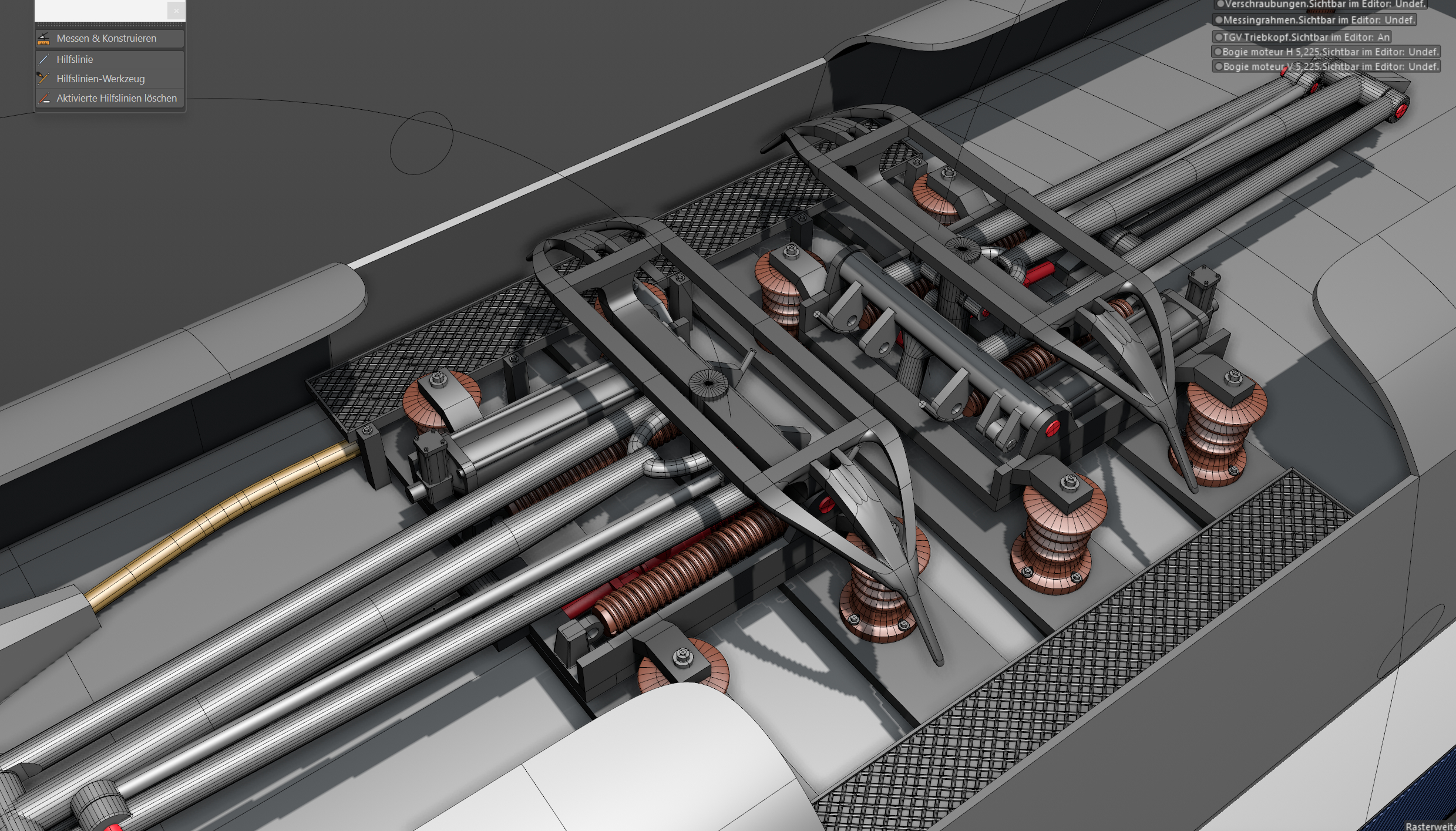Toggle Messingrahmen editor visibility dot
Screen dimensions: 1456x831
[x=1219, y=20]
